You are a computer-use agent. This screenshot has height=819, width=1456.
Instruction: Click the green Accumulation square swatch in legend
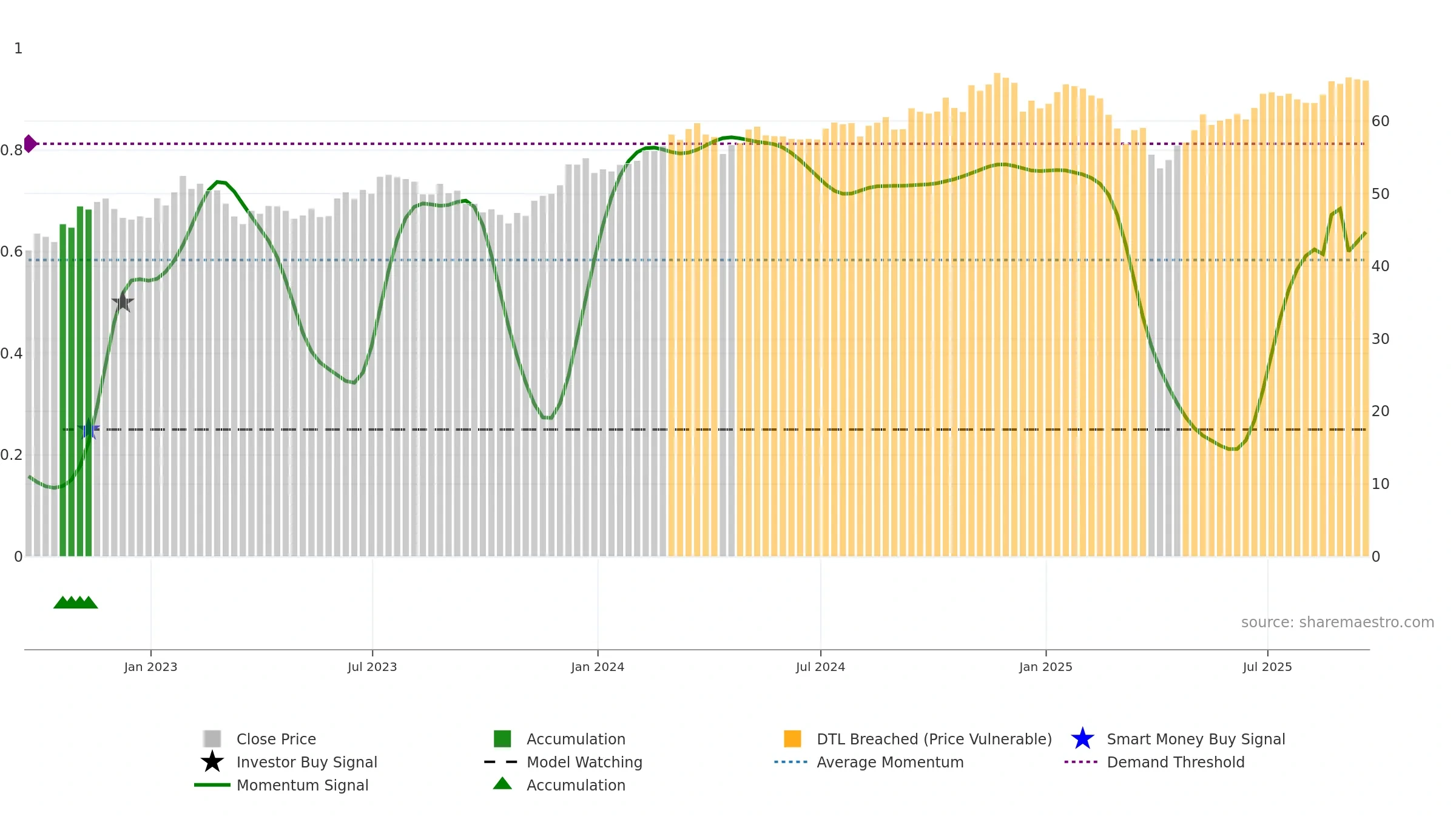click(502, 739)
